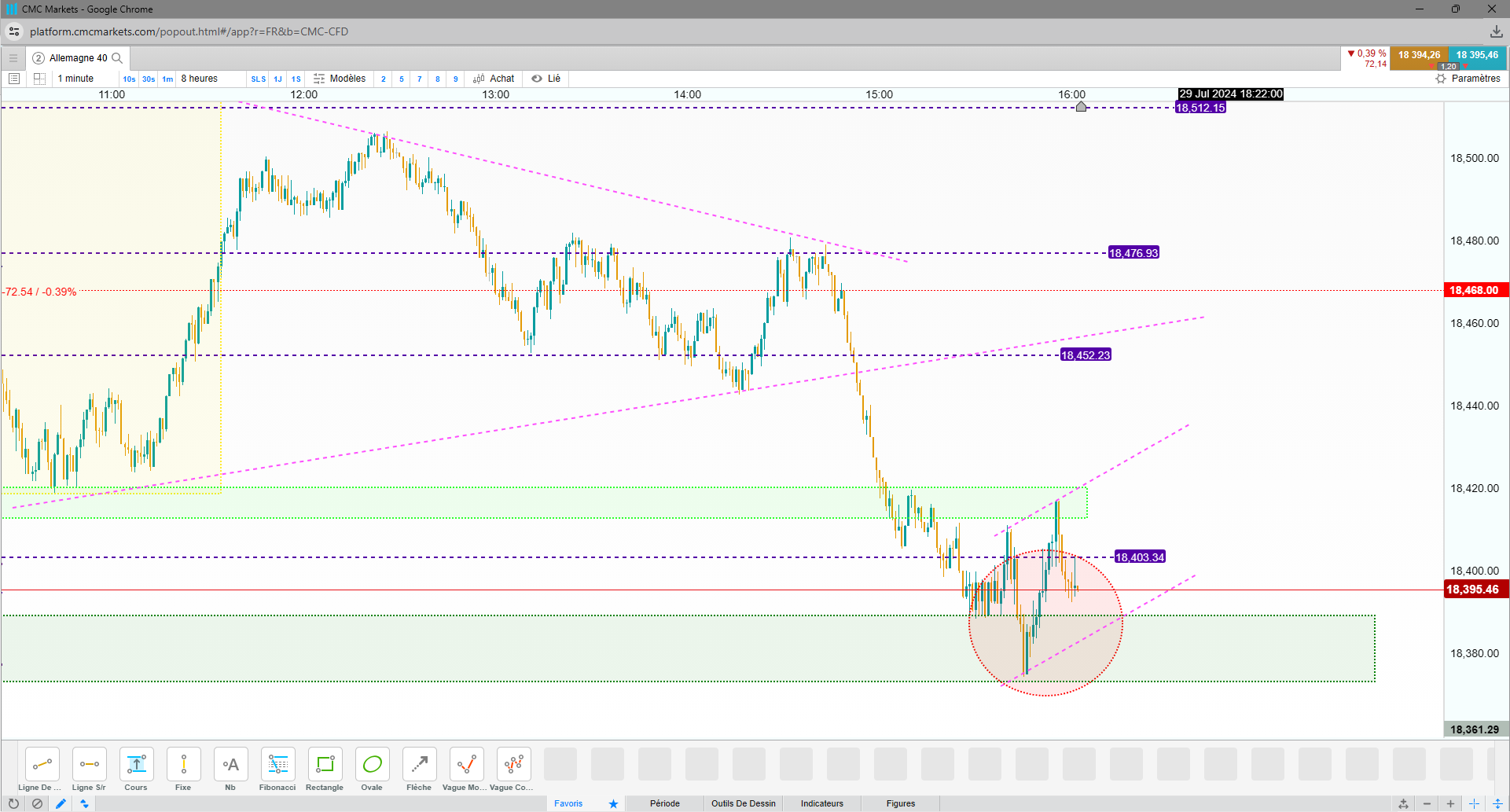
Task: Toggle the crosshair cursor icon
Action: point(1475,803)
